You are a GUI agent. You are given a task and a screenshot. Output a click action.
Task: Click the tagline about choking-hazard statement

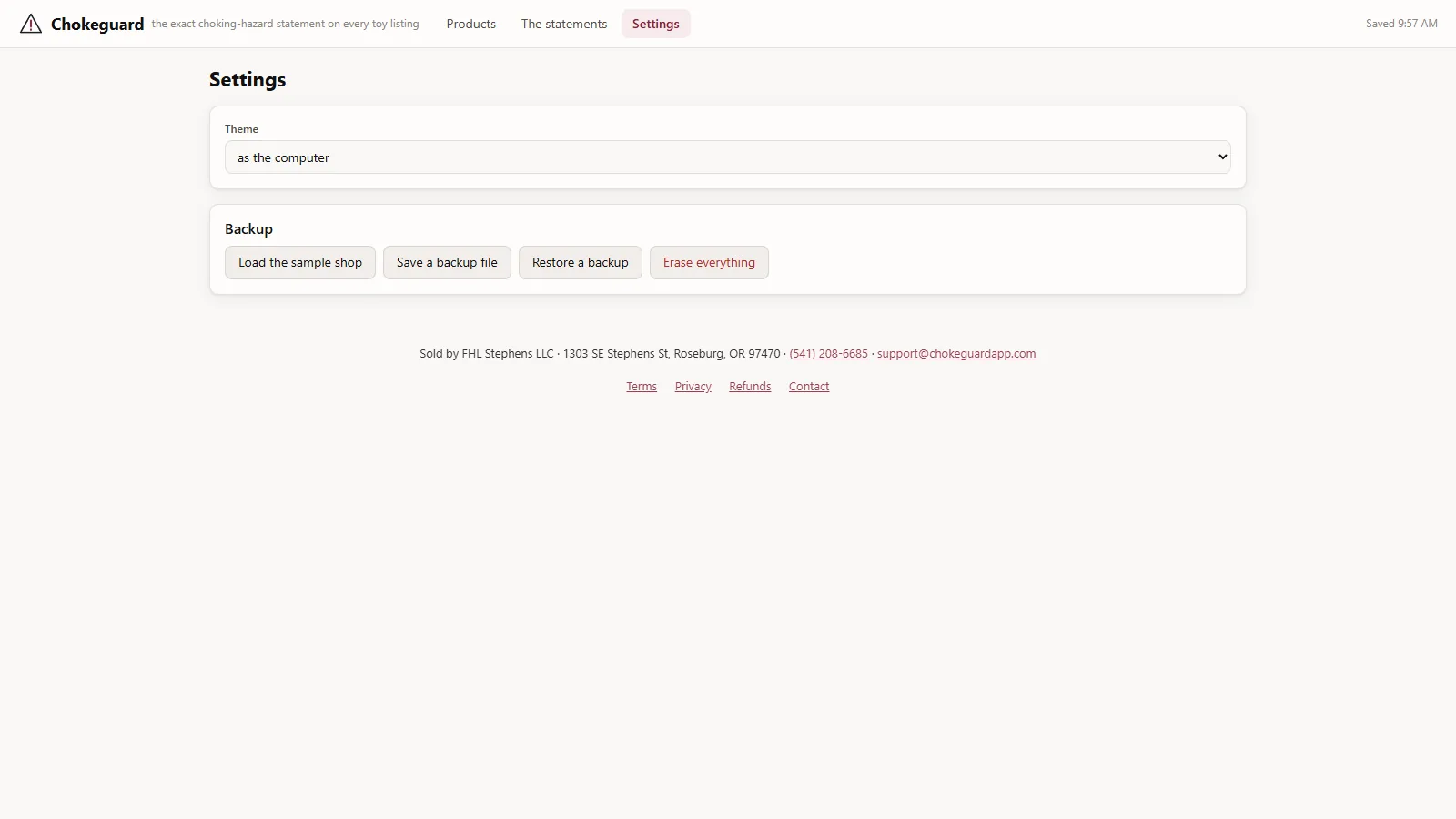pos(286,25)
